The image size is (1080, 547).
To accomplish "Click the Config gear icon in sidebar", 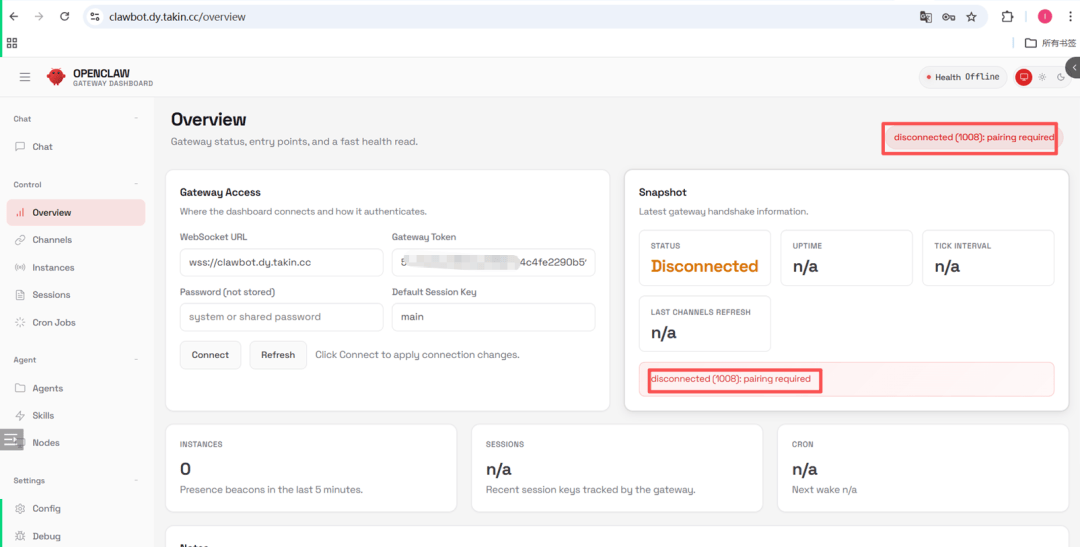I will click(21, 509).
